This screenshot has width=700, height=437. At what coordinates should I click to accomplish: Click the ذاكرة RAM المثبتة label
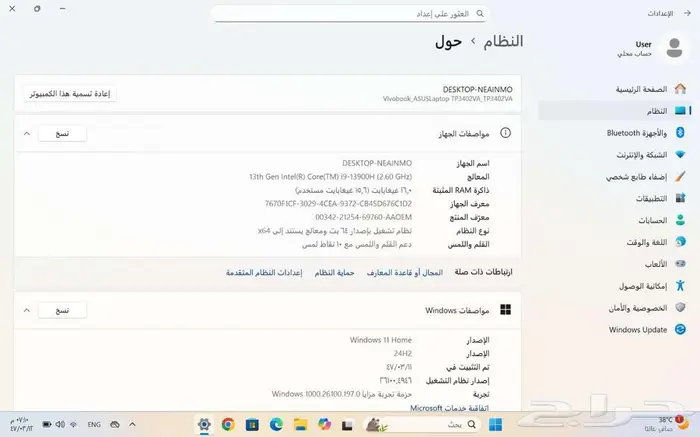point(461,190)
